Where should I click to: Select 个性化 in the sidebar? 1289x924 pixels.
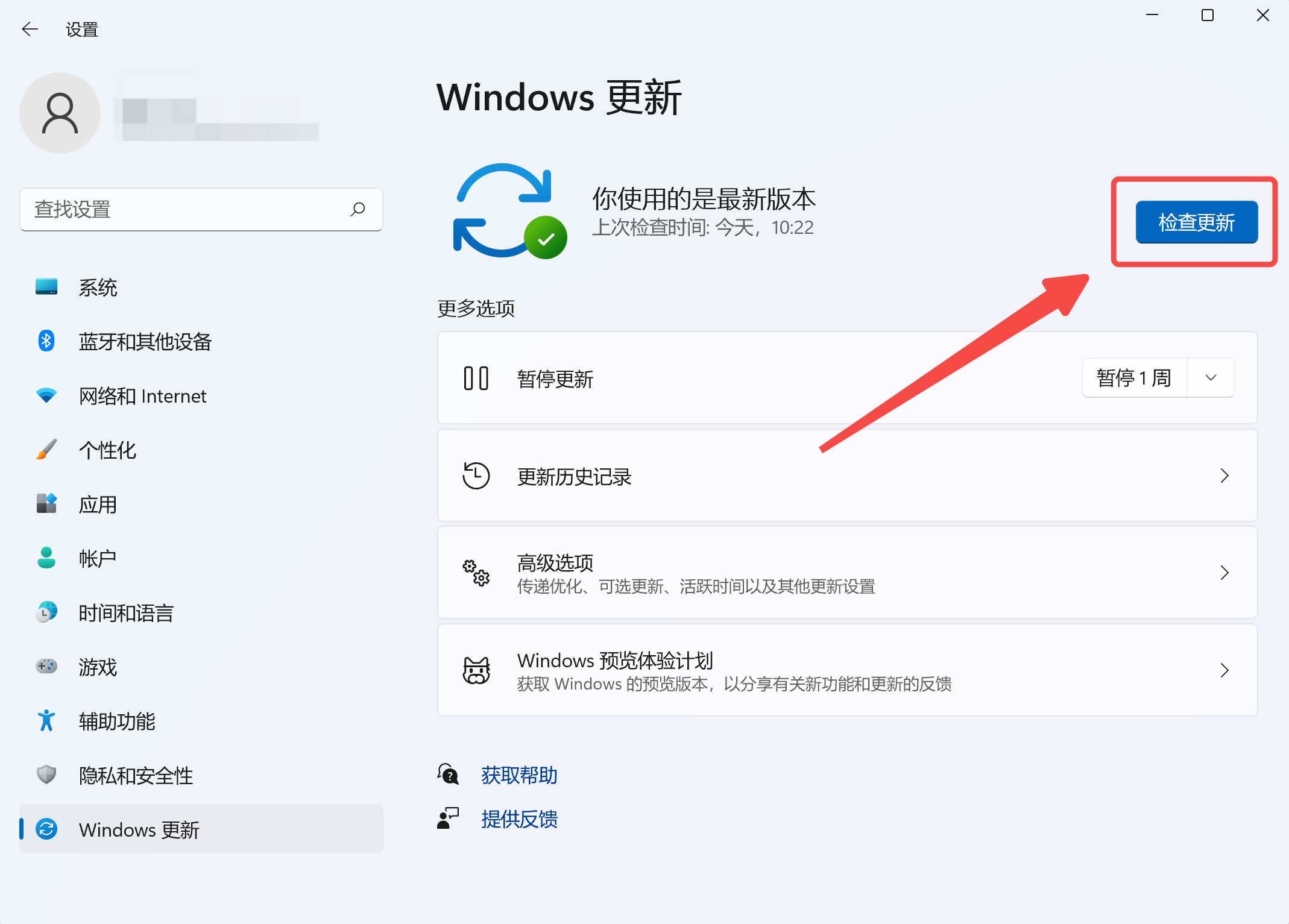tap(201, 450)
